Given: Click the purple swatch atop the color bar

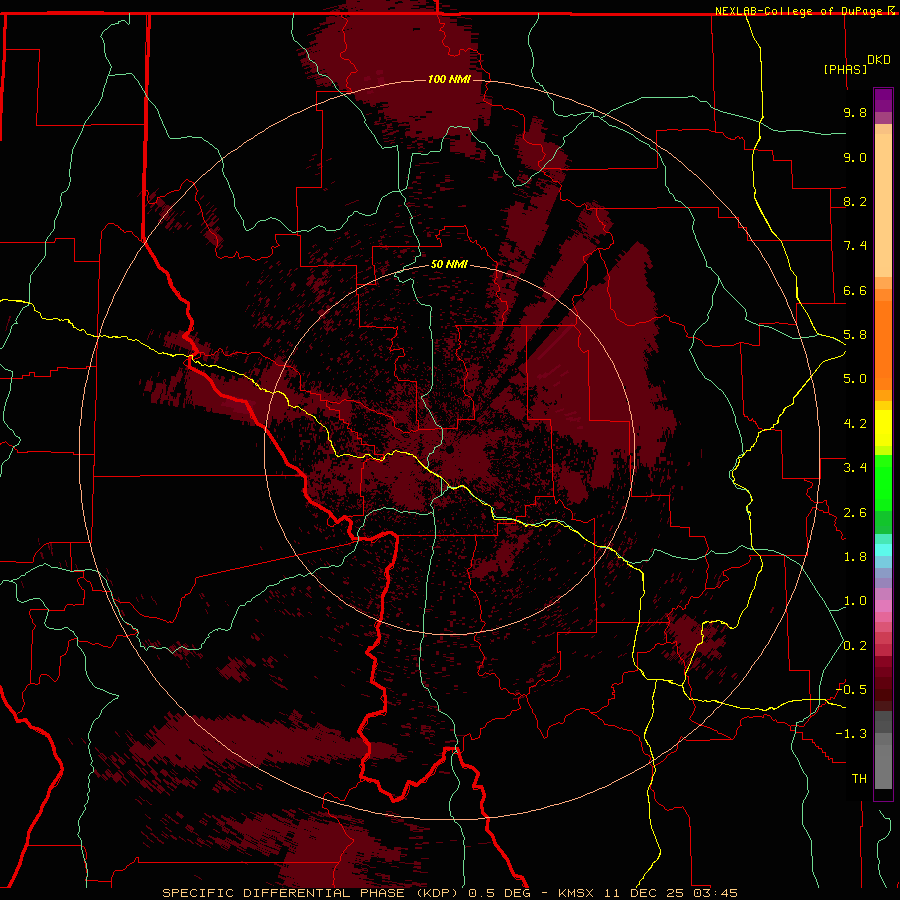Looking at the screenshot, I should point(883,100).
